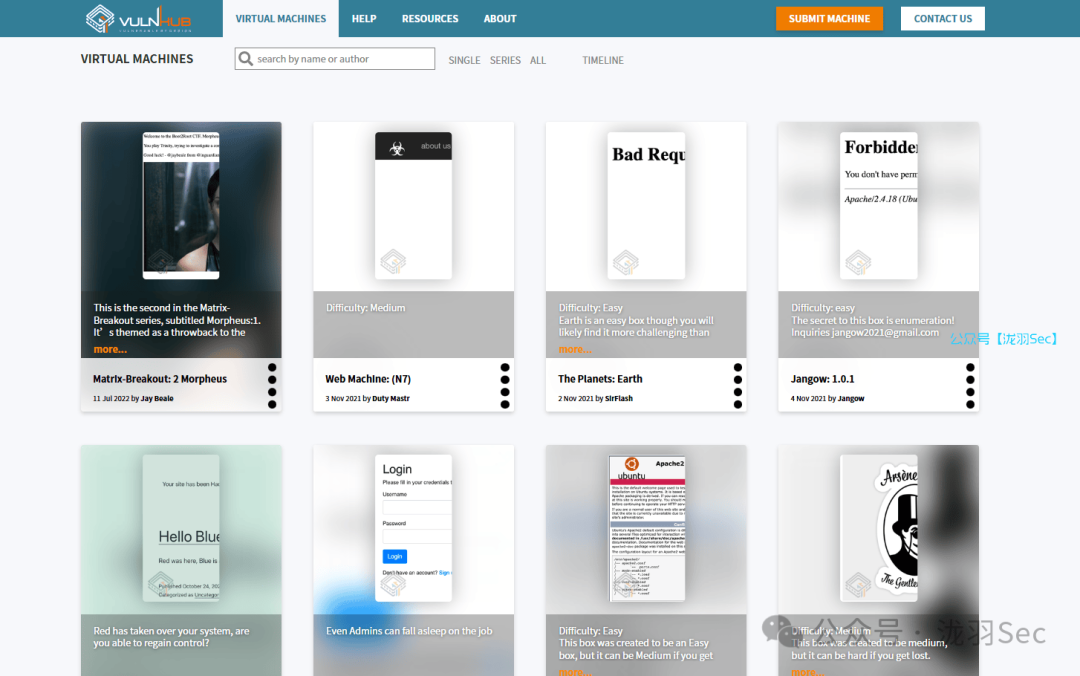Filter by Series machines
1080x676 pixels.
(x=505, y=61)
